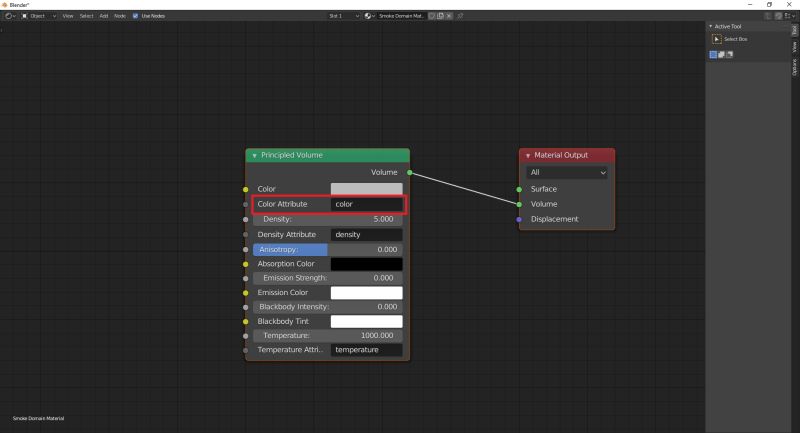
Task: Open the View menu
Action: pos(68,16)
